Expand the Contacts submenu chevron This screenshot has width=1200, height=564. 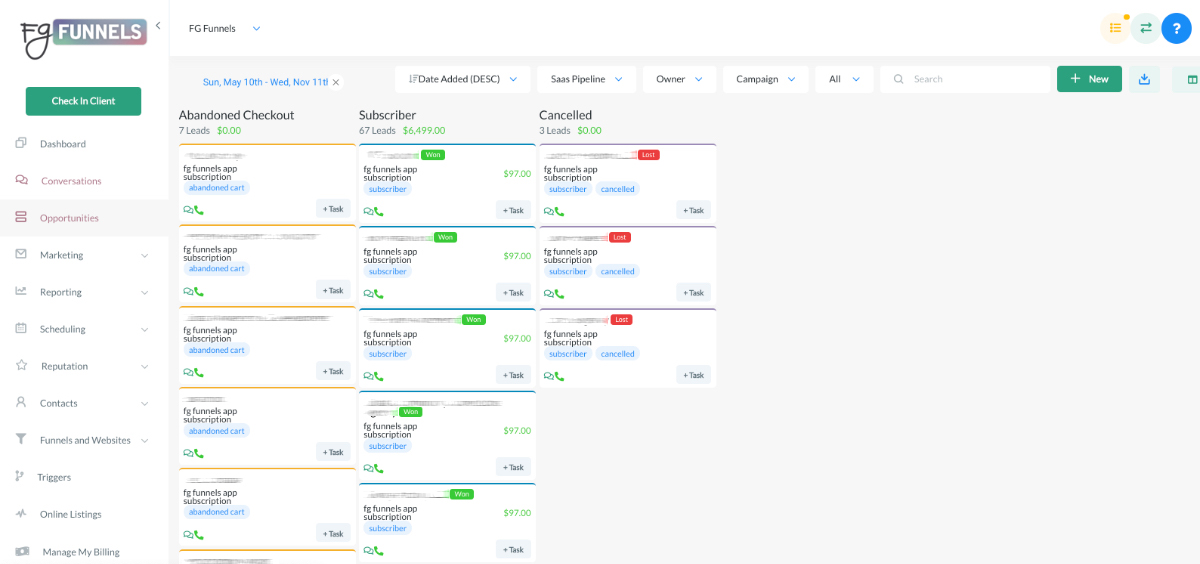coord(145,403)
